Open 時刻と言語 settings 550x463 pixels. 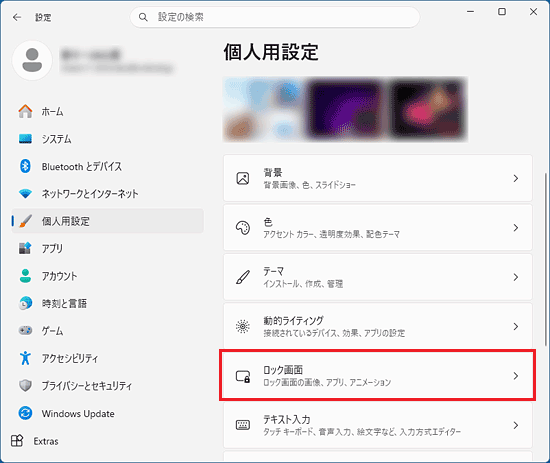108,303
